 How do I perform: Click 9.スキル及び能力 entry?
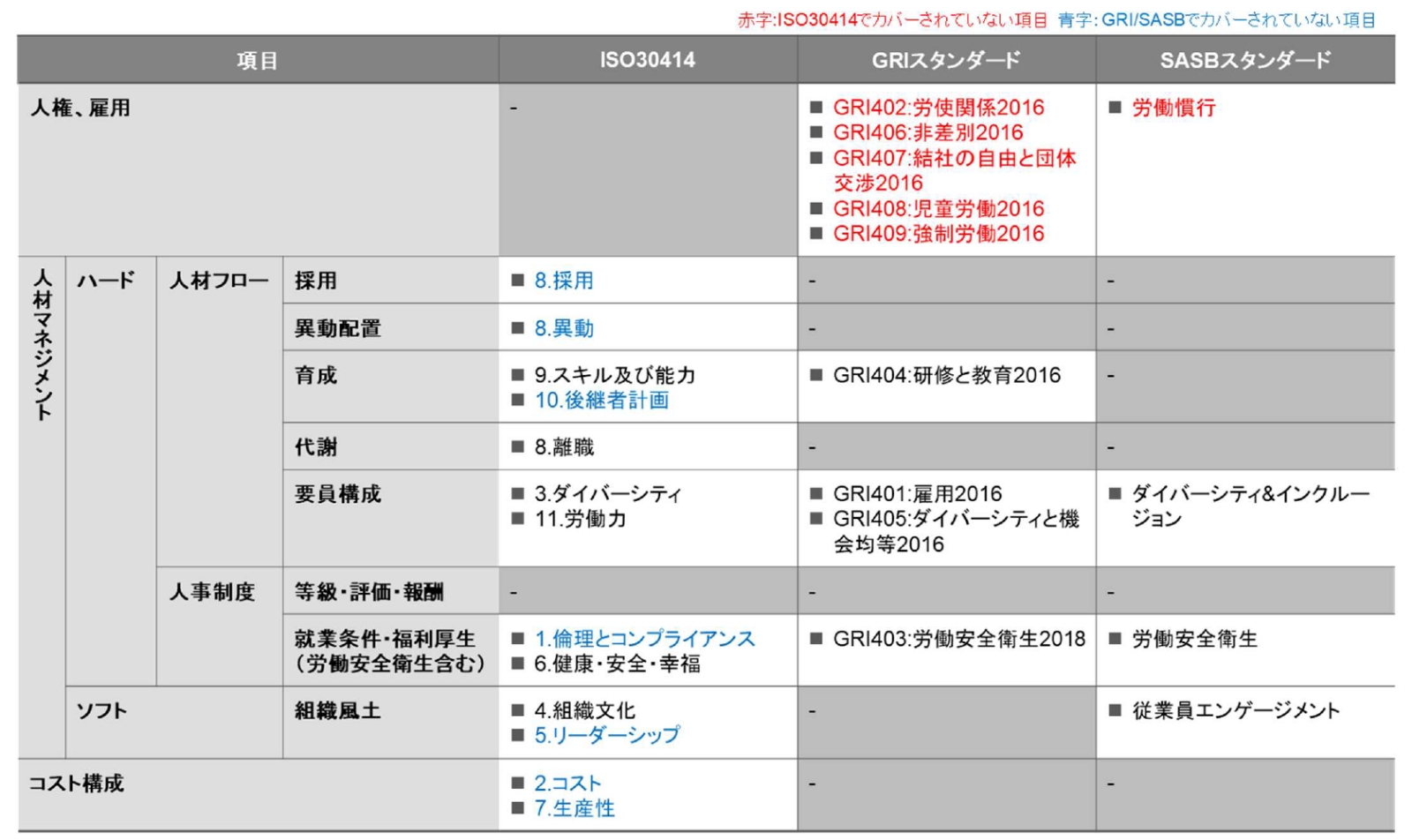pyautogui.click(x=614, y=375)
